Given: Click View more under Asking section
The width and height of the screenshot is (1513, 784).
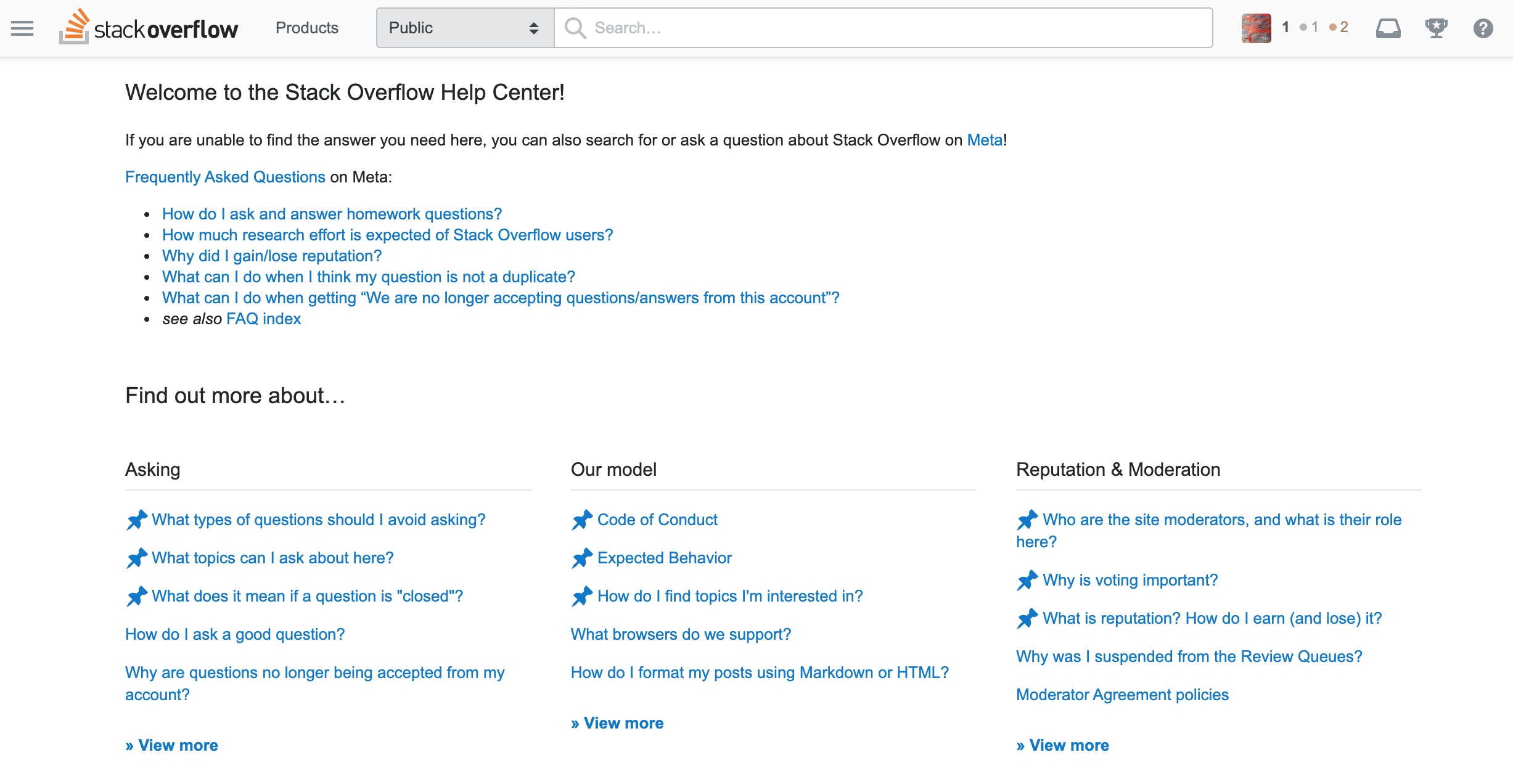Looking at the screenshot, I should 171,745.
